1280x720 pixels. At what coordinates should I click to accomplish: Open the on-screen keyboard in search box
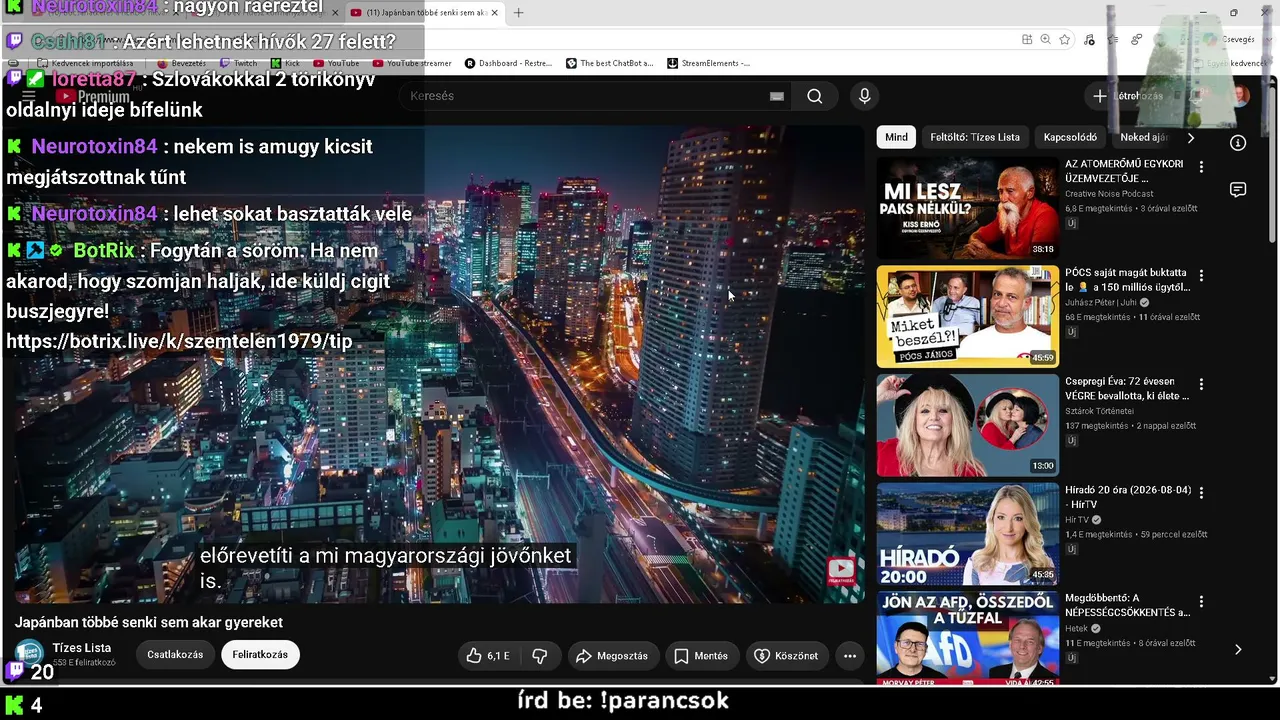tap(776, 96)
